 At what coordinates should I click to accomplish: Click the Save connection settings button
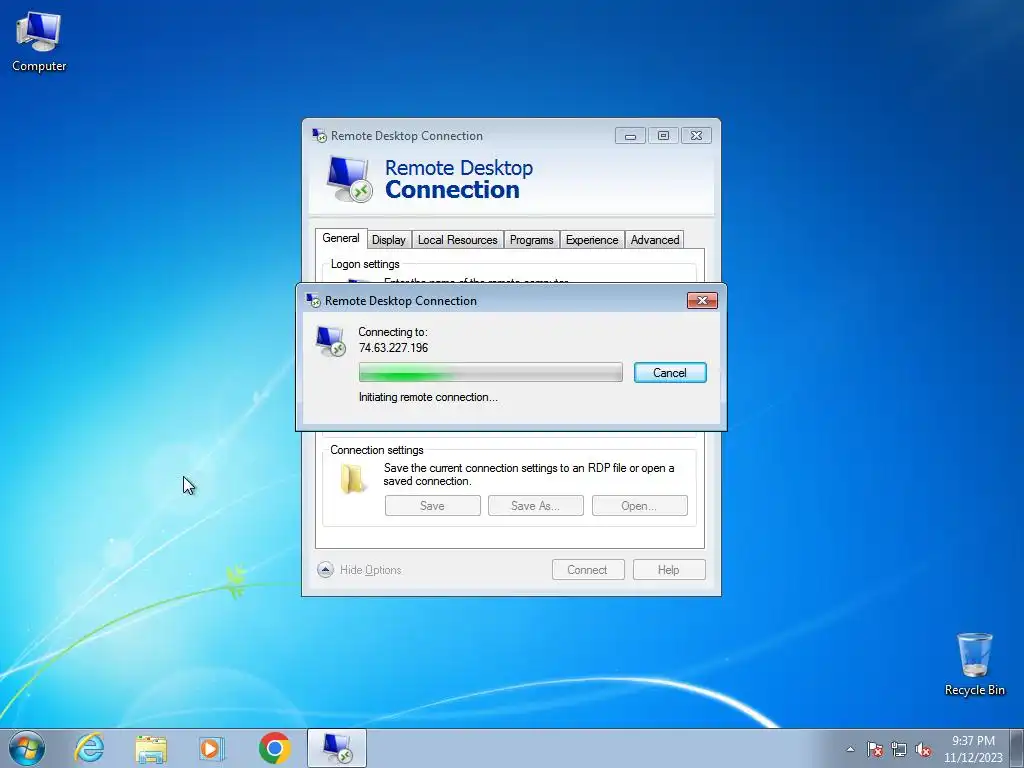point(432,505)
